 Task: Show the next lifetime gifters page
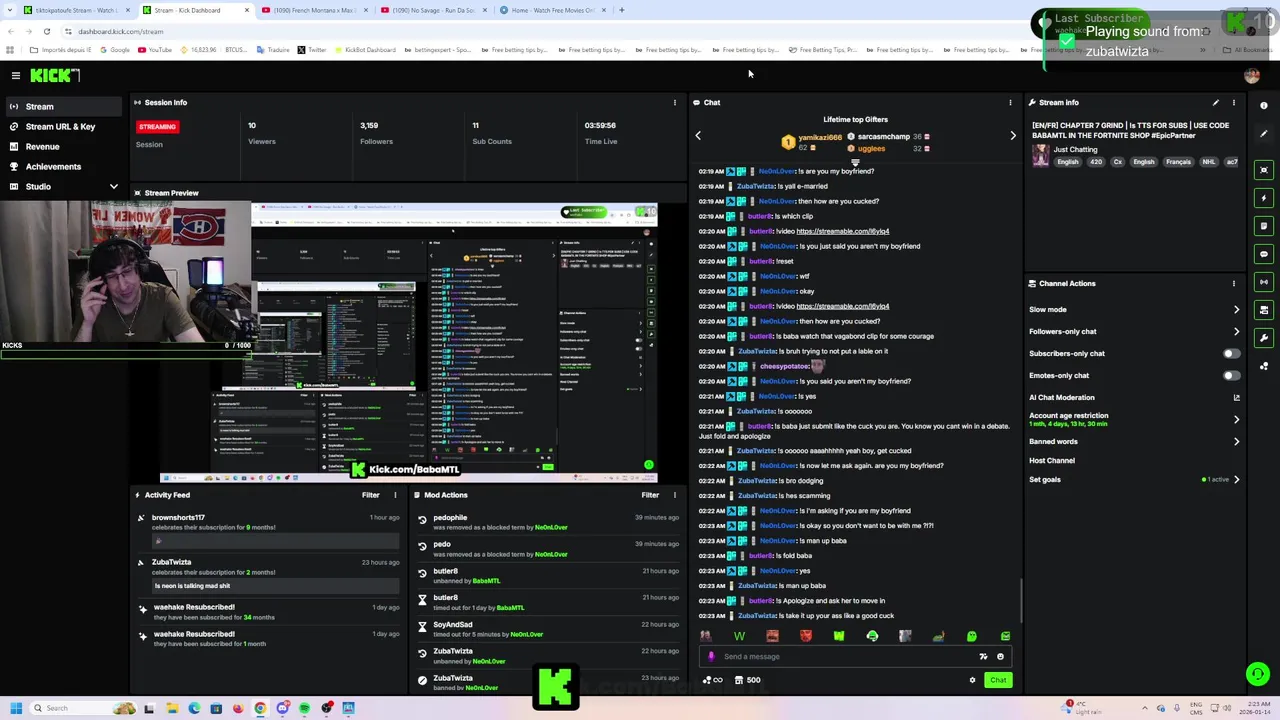(1012, 135)
